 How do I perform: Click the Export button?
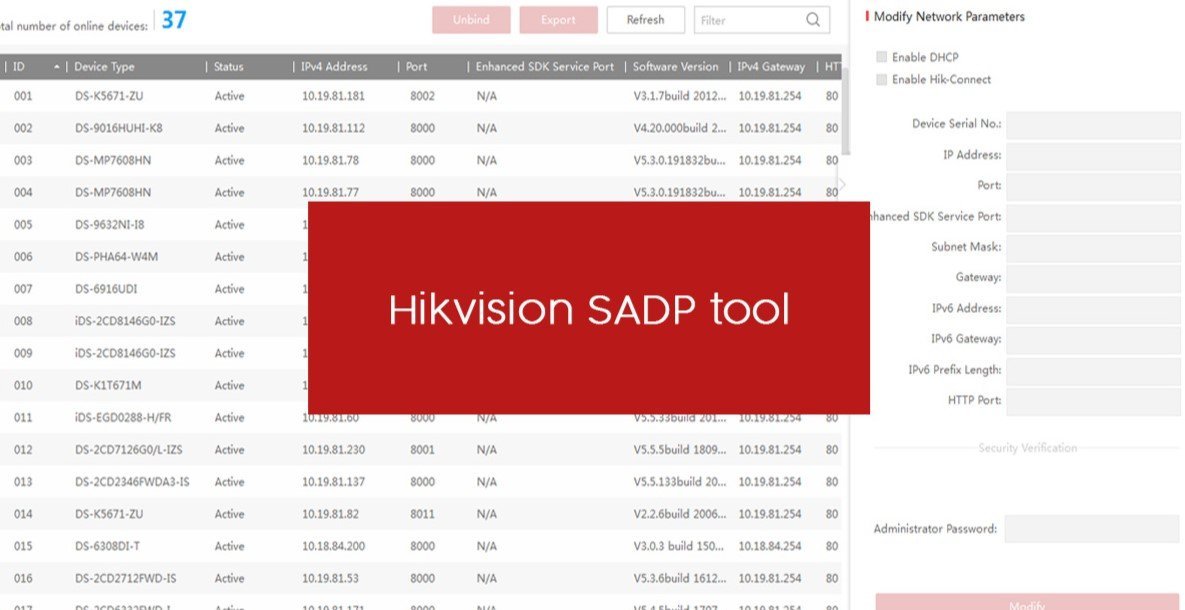click(558, 19)
